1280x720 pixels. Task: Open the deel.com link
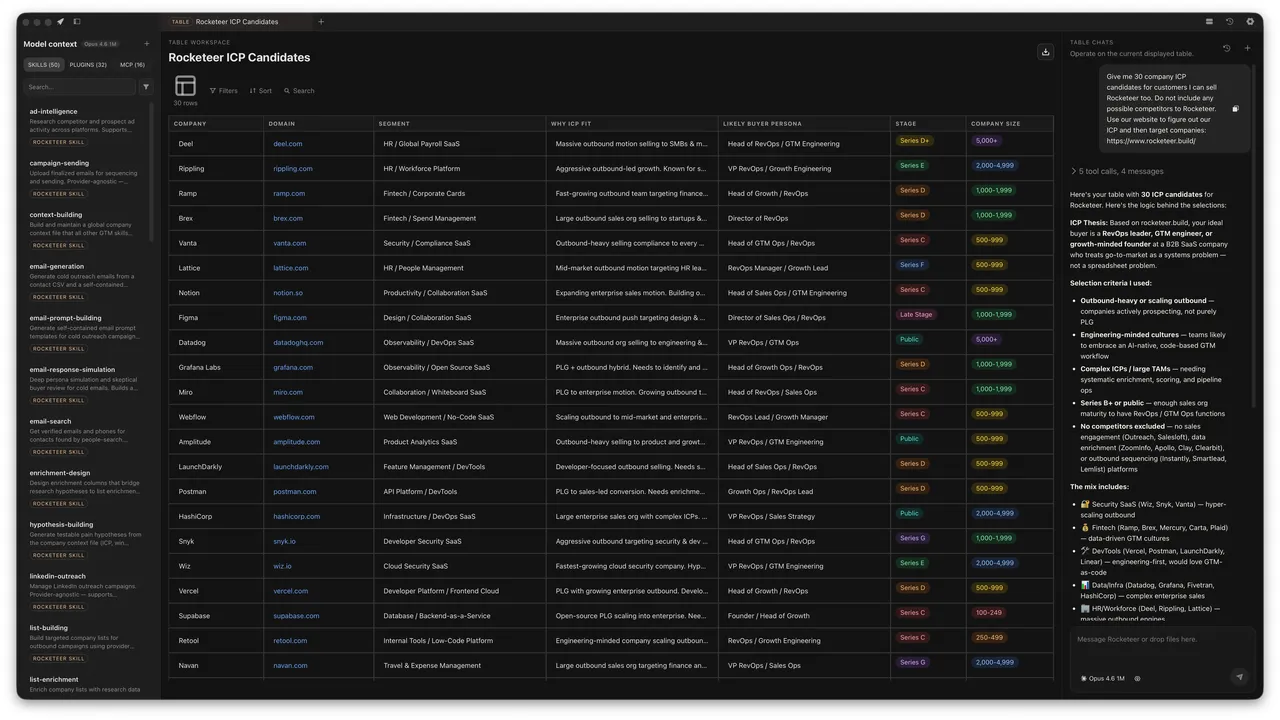pyautogui.click(x=288, y=144)
